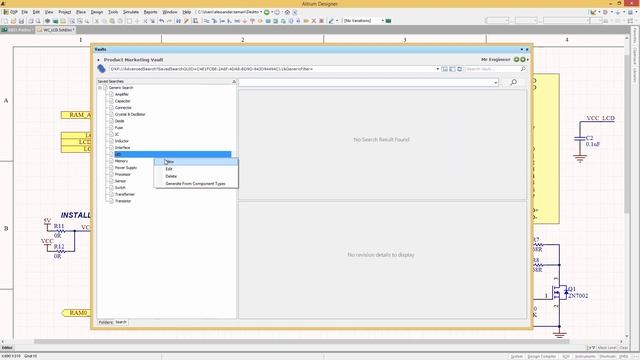This screenshot has height=360, width=640.
Task: Select the Amplifier saved search
Action: click(122, 94)
